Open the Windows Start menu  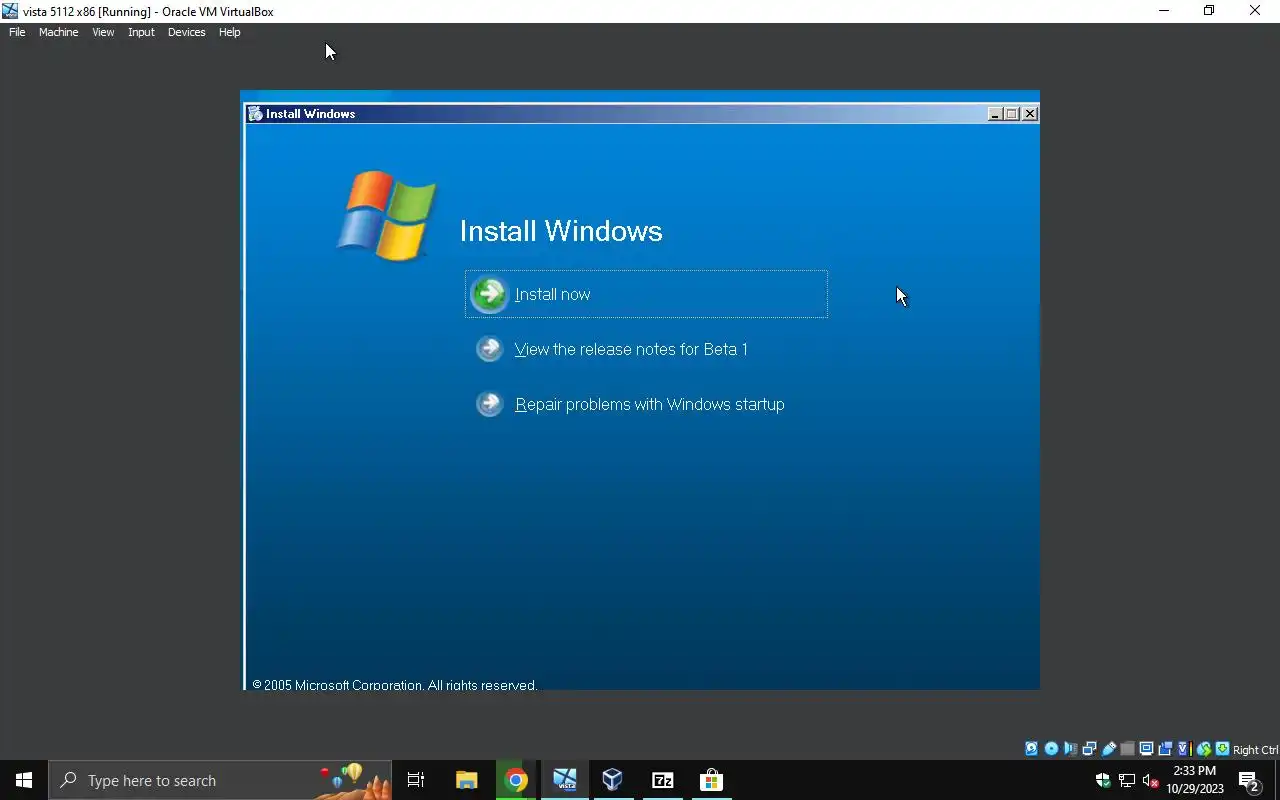pyautogui.click(x=24, y=780)
